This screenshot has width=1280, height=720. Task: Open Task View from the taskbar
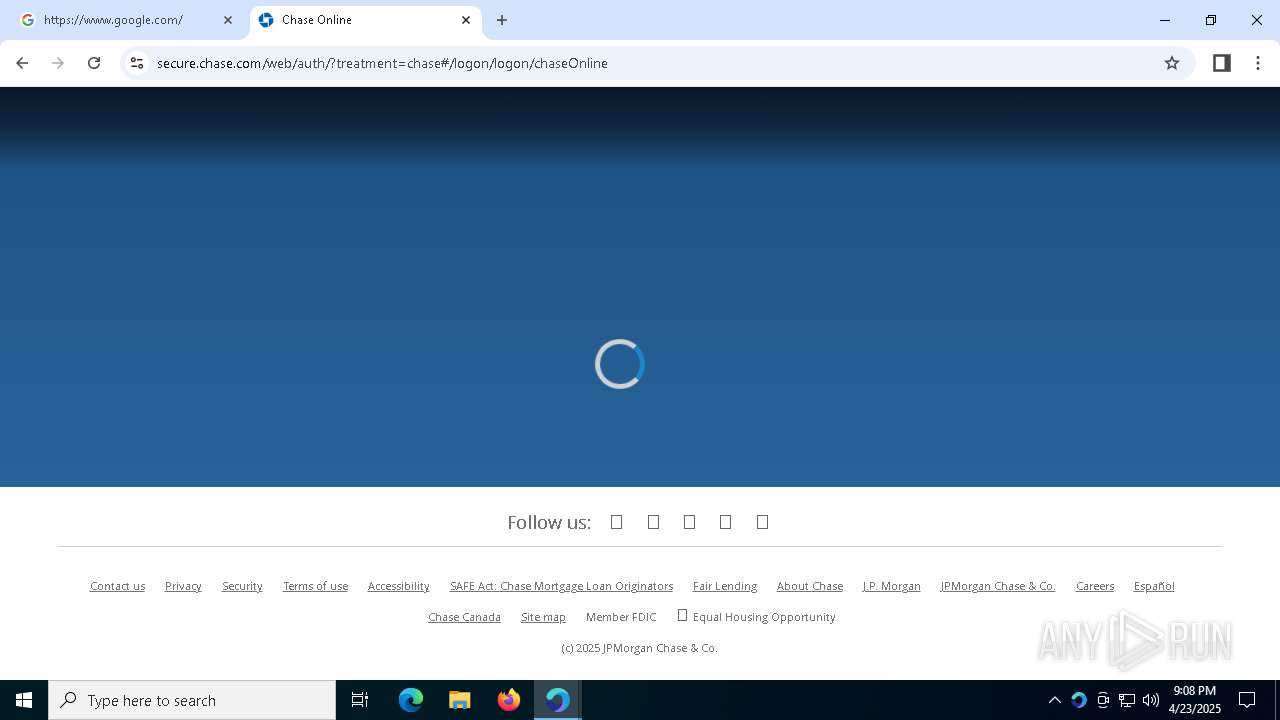(x=360, y=700)
